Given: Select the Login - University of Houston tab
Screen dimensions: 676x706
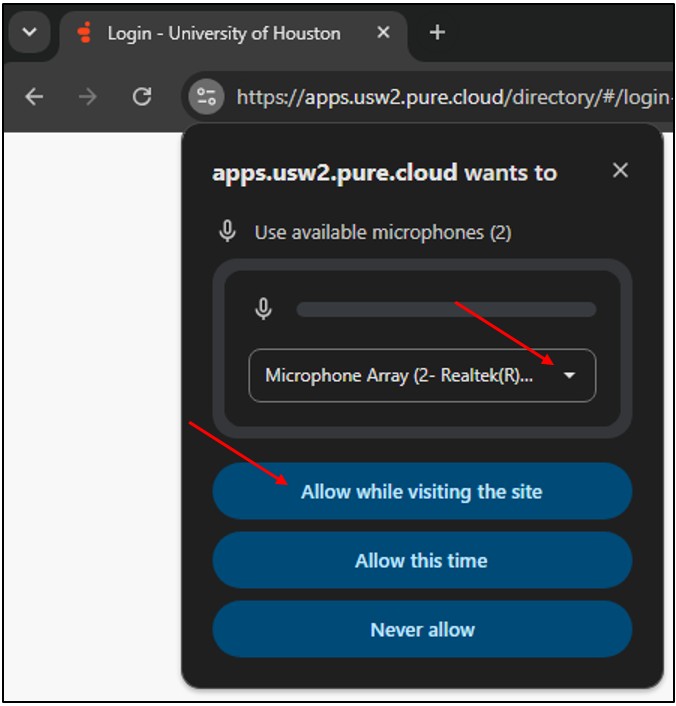Looking at the screenshot, I should pyautogui.click(x=233, y=34).
